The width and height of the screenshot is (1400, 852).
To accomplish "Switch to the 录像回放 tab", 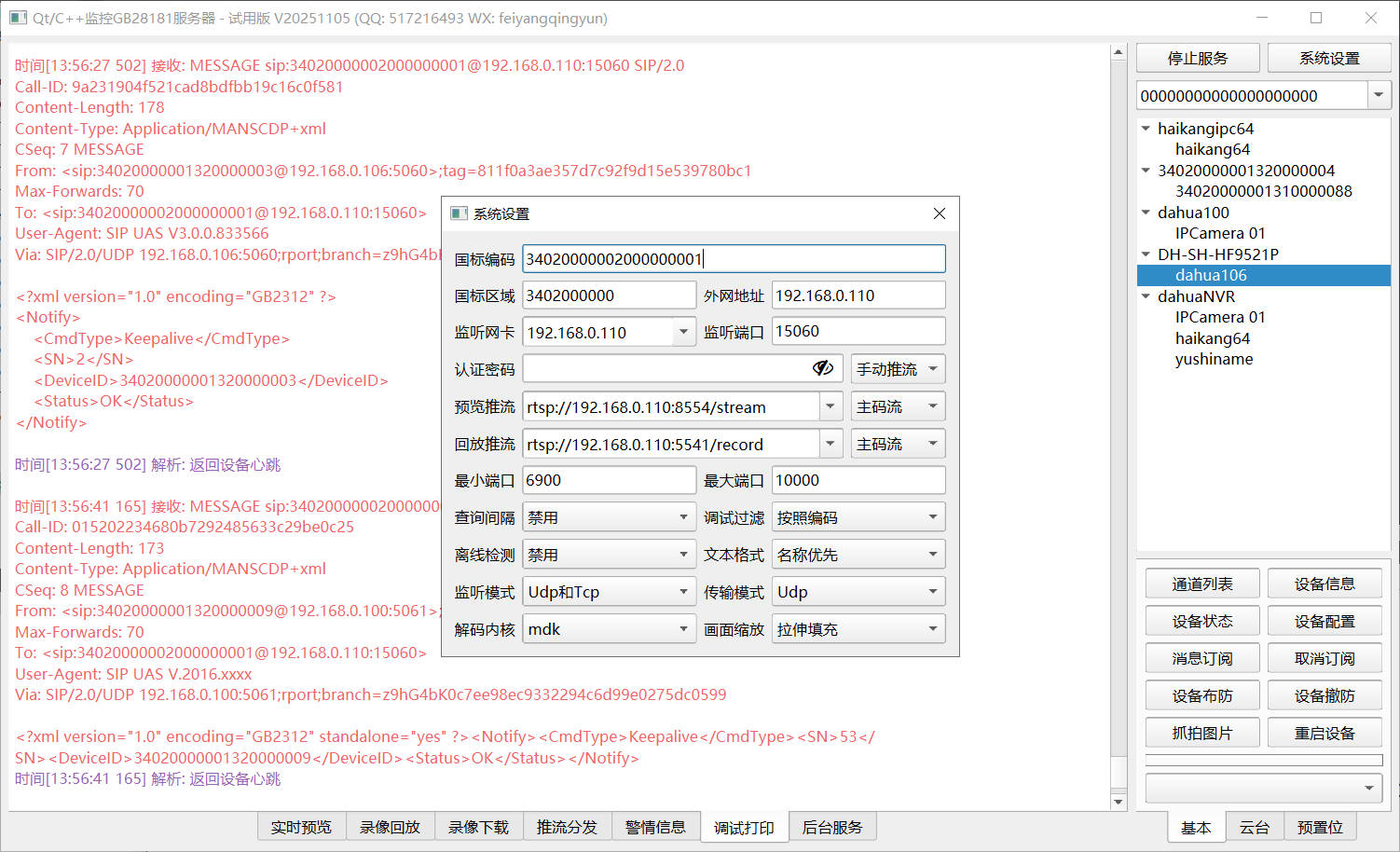I will (390, 827).
